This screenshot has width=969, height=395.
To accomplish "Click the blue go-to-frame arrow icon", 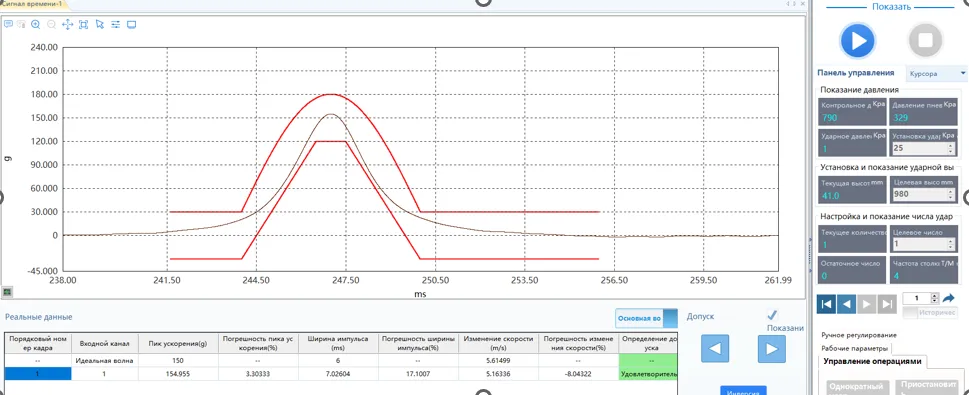I will (949, 298).
